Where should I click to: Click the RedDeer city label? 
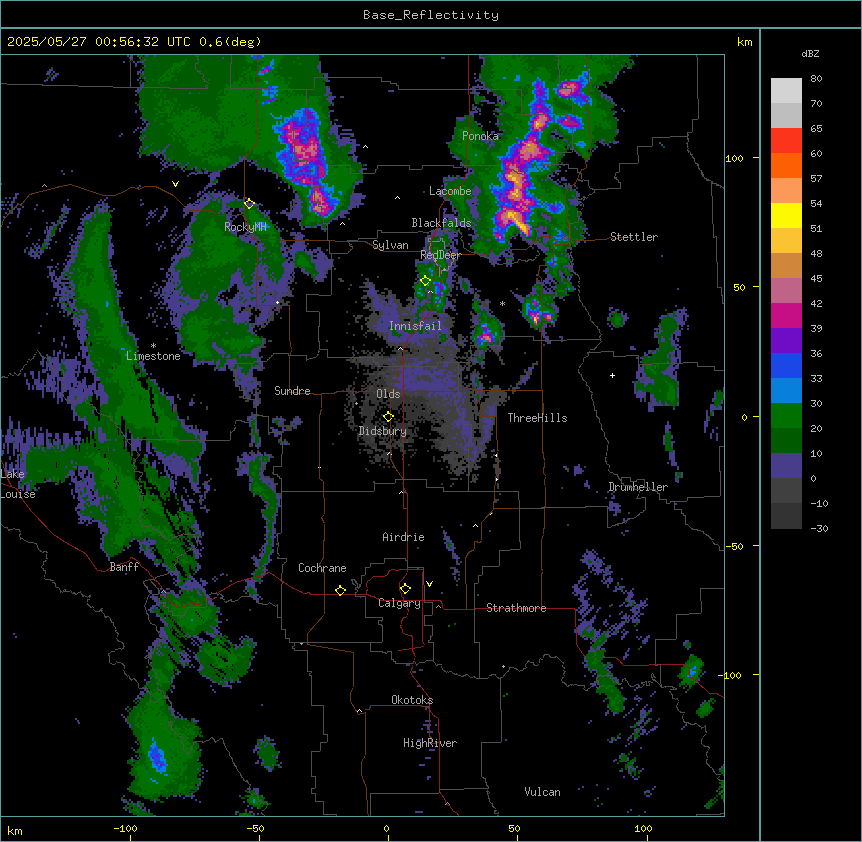point(440,255)
